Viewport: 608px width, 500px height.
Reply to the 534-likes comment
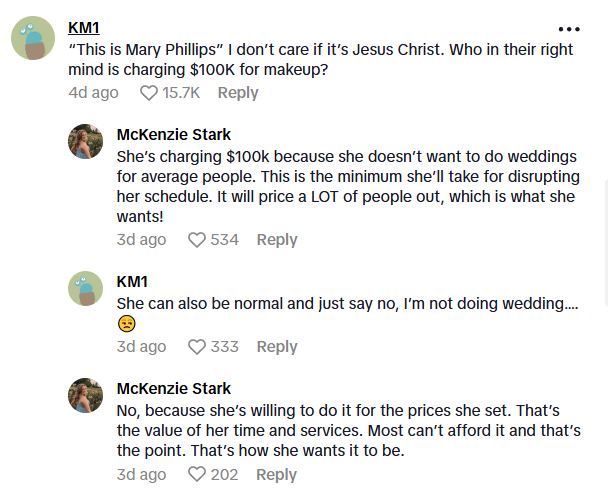pyautogui.click(x=277, y=240)
